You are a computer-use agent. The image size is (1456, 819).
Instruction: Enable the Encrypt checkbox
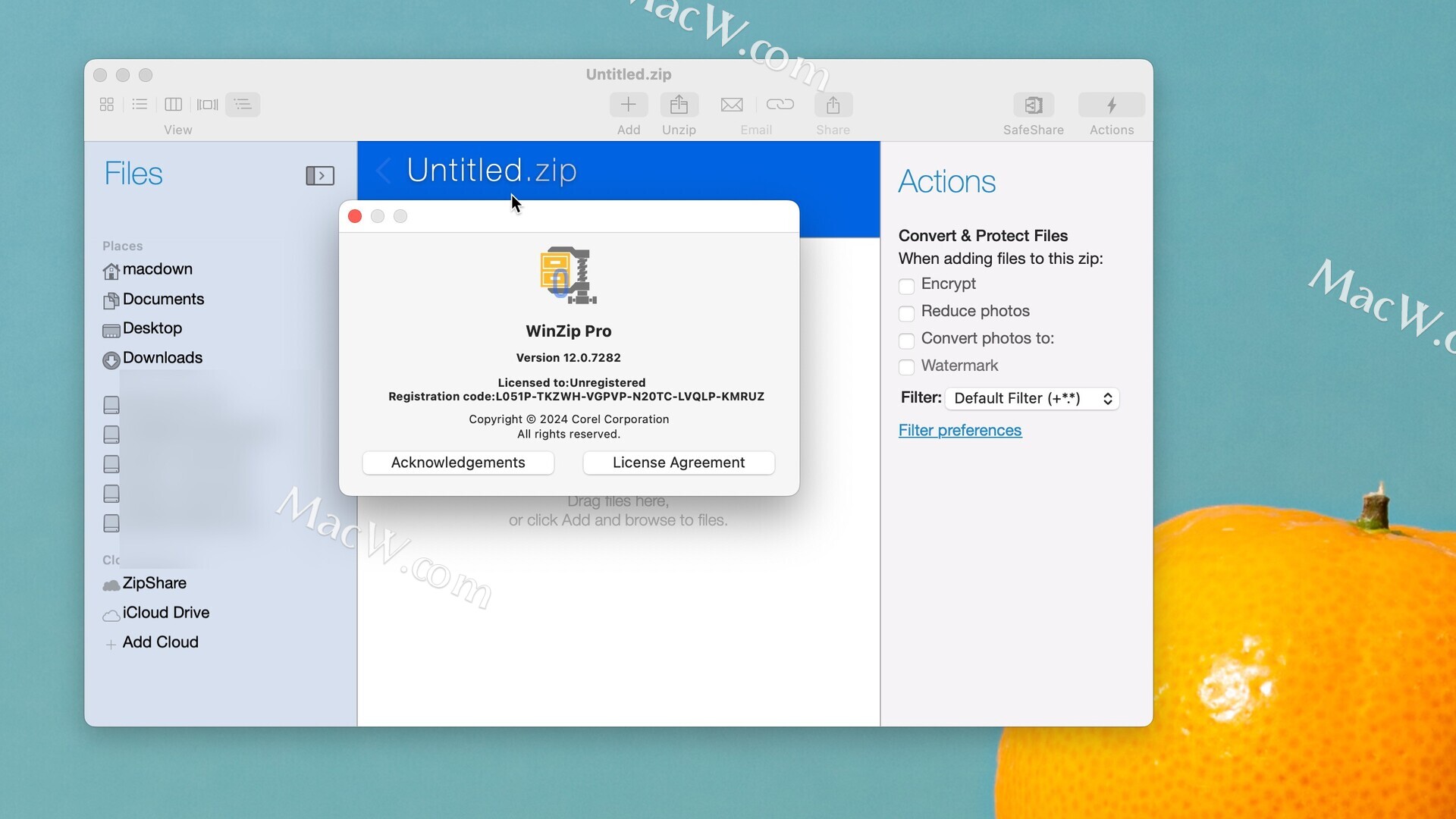pos(906,287)
